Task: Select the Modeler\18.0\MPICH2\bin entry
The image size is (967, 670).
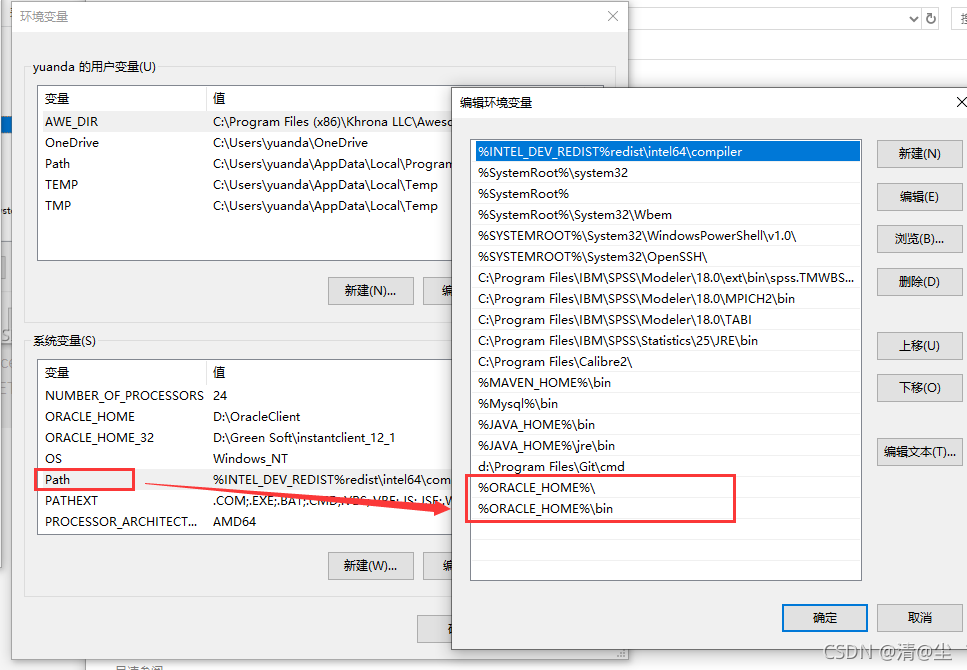Action: 668,299
